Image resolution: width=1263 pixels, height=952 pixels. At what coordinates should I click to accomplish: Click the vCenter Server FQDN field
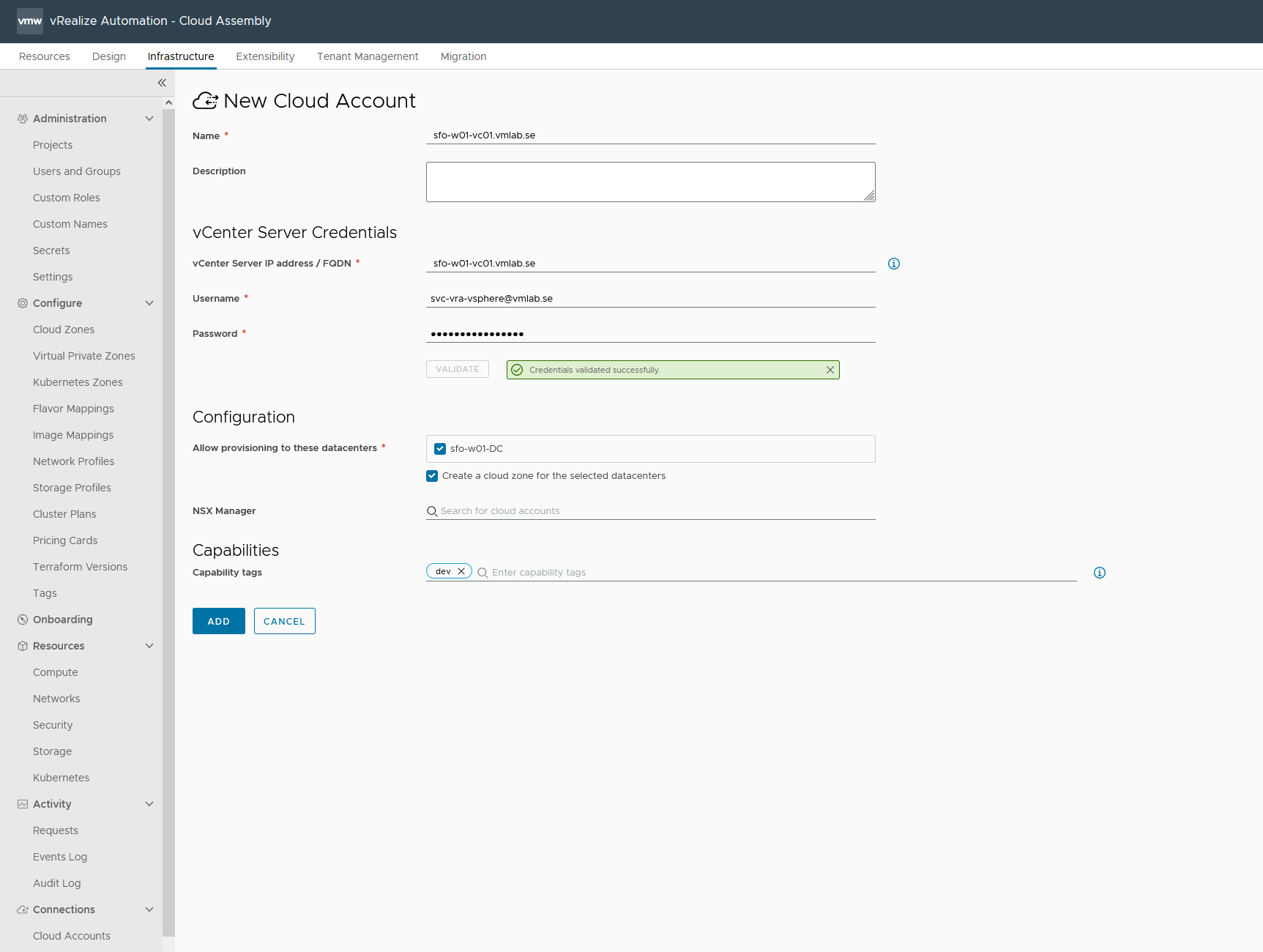[x=651, y=264]
